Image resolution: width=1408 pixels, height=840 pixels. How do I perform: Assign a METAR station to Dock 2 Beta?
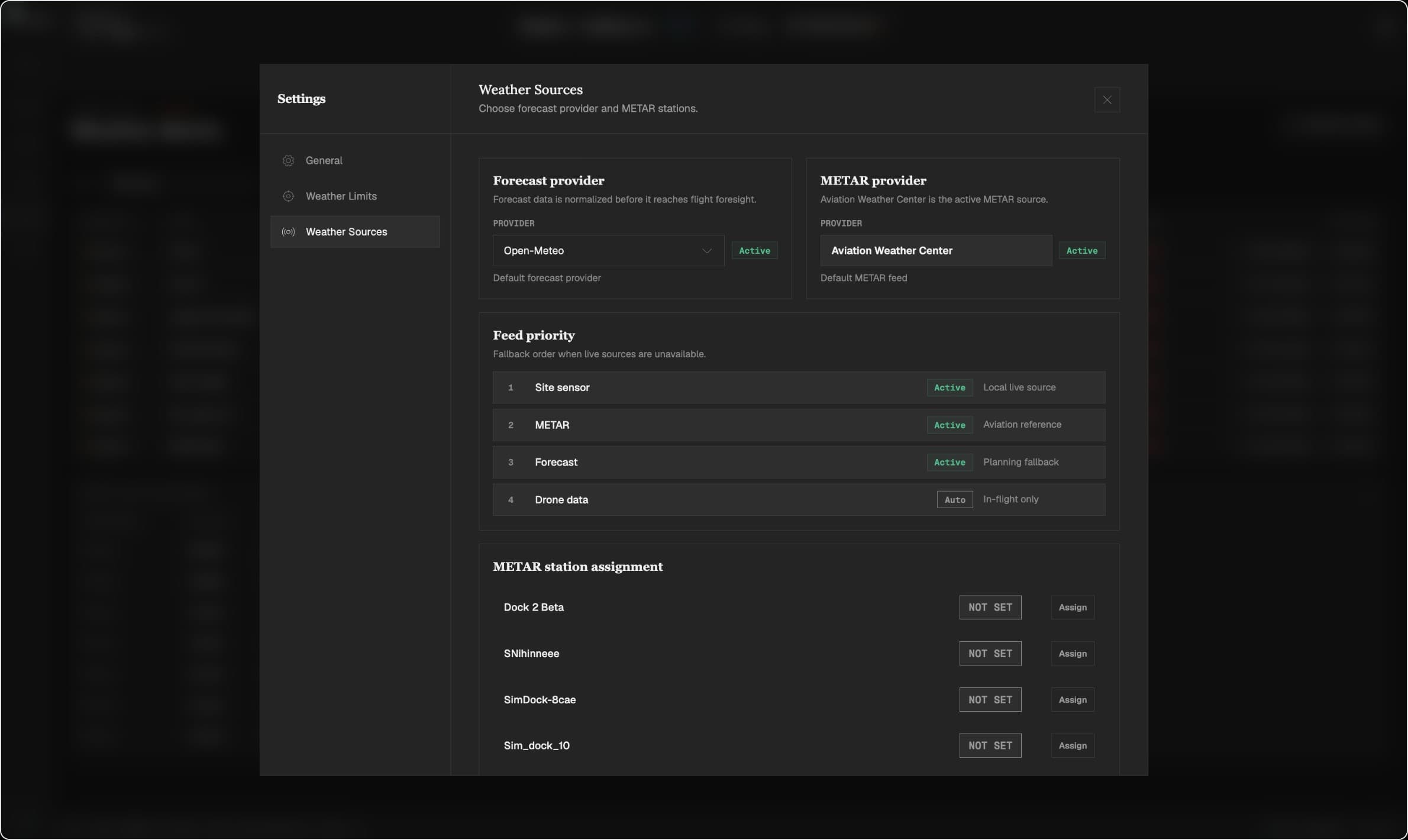tap(1072, 608)
